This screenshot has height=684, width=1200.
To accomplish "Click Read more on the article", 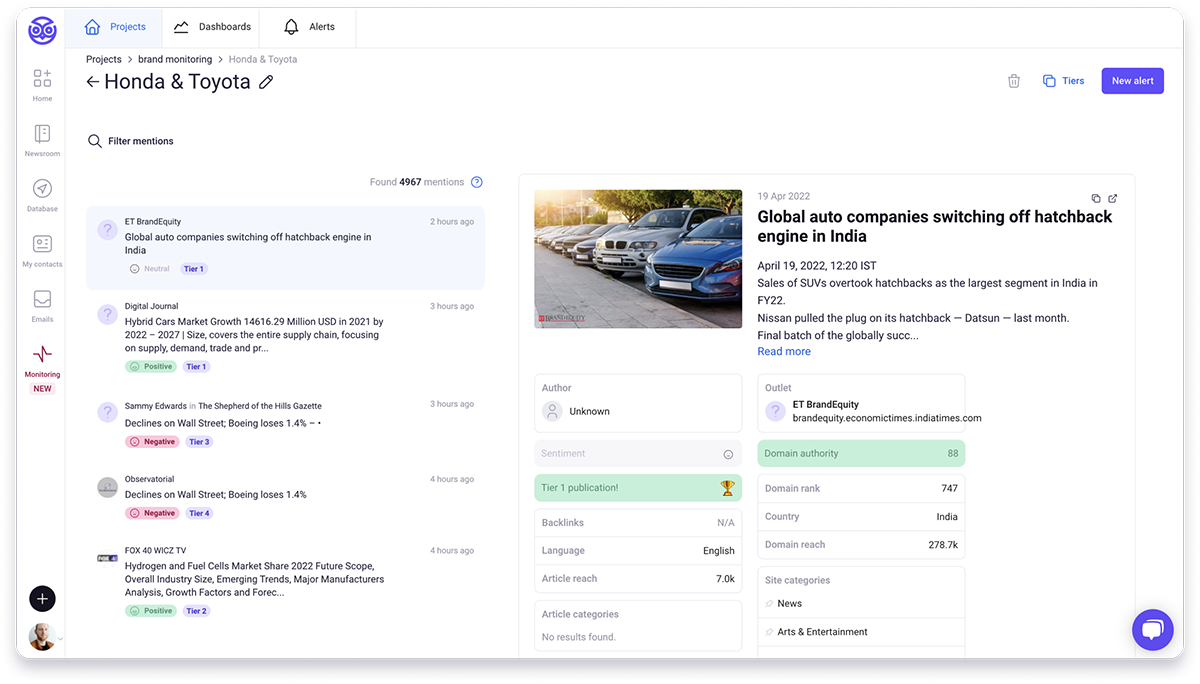I will point(783,351).
